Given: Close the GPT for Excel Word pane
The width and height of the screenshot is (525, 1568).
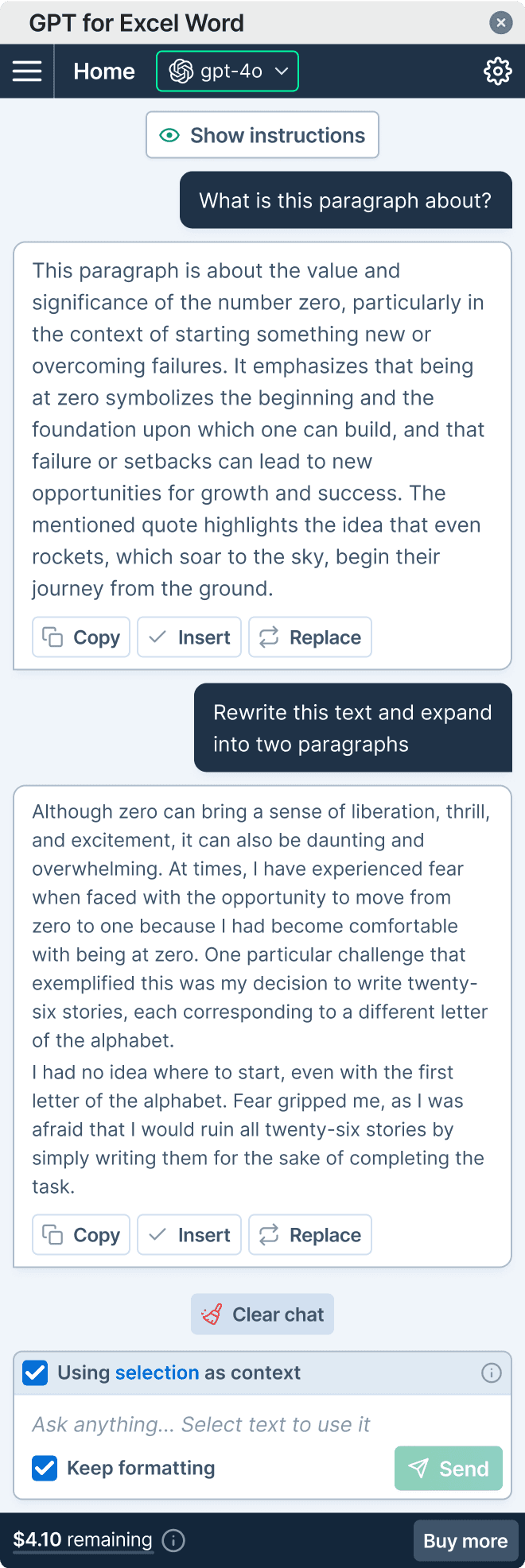Looking at the screenshot, I should click(x=501, y=22).
